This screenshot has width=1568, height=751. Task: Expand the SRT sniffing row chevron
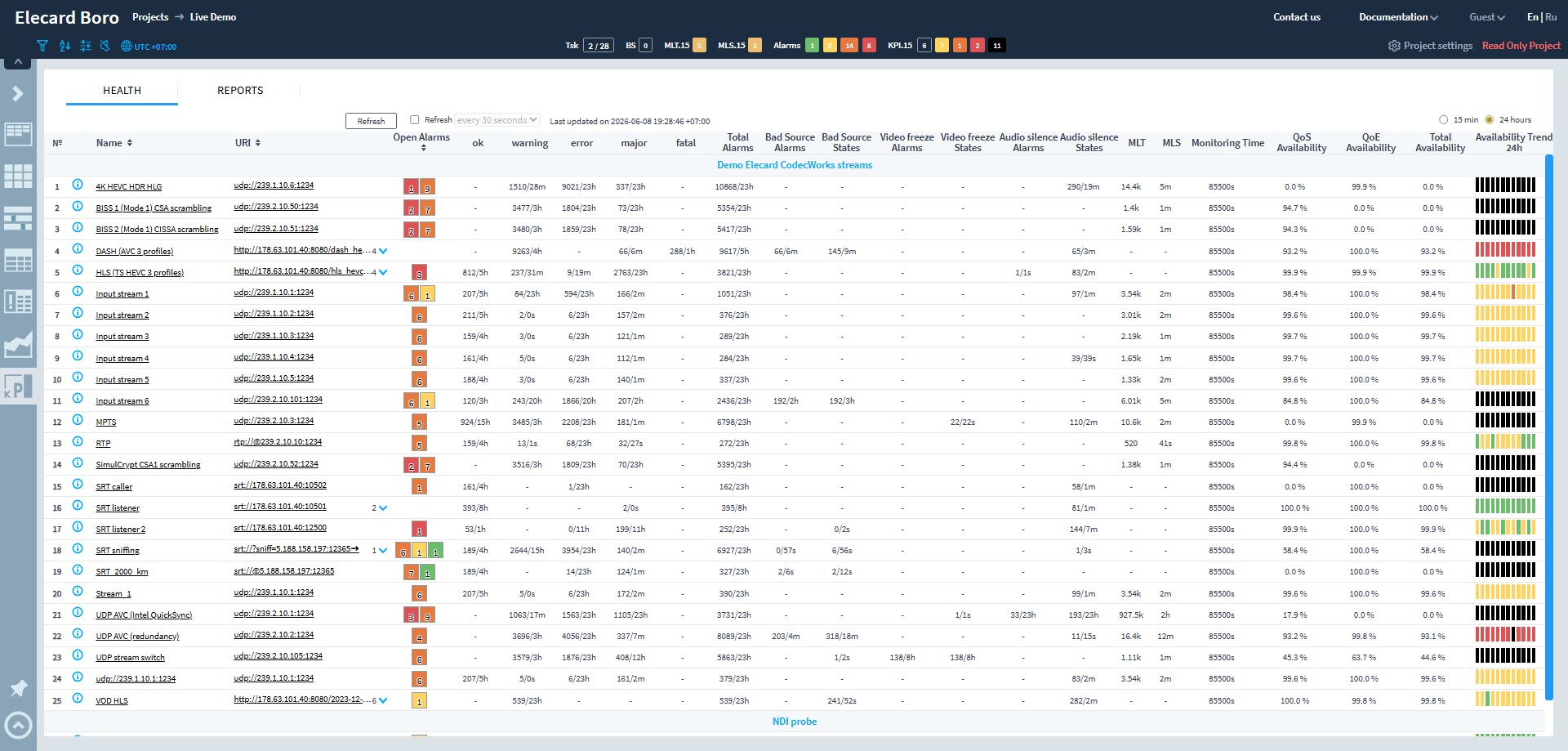click(383, 551)
